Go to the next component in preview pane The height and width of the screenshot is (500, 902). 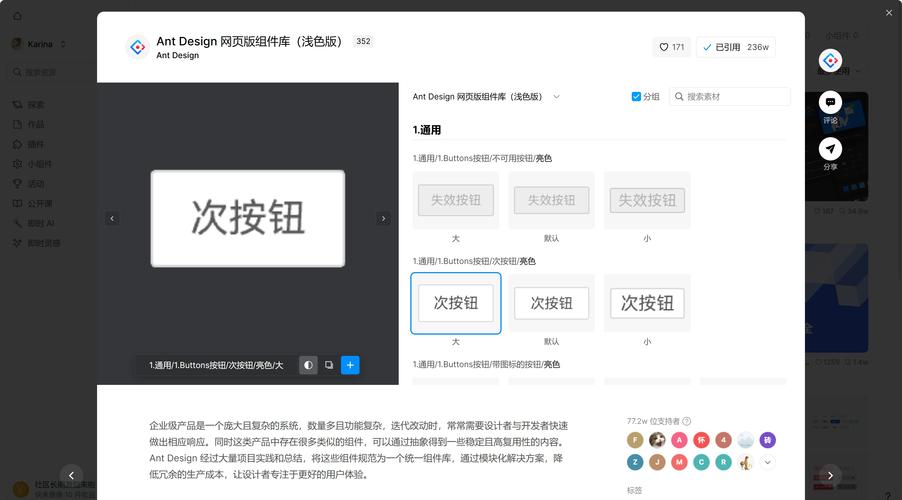click(384, 219)
